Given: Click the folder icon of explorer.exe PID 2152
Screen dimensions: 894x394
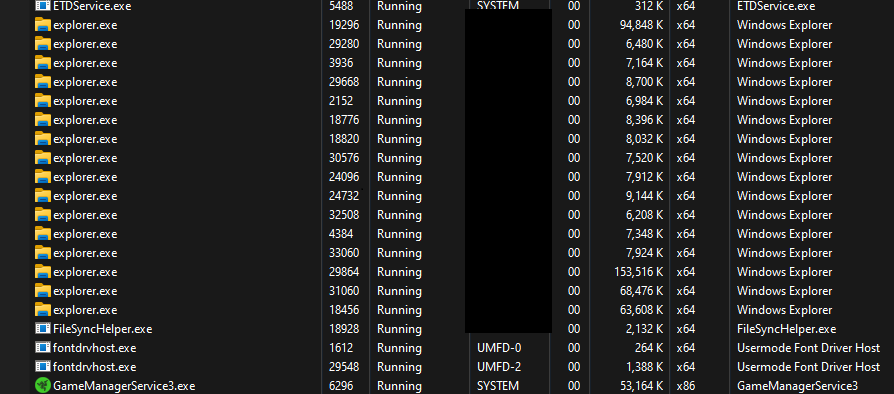Looking at the screenshot, I should (43, 101).
